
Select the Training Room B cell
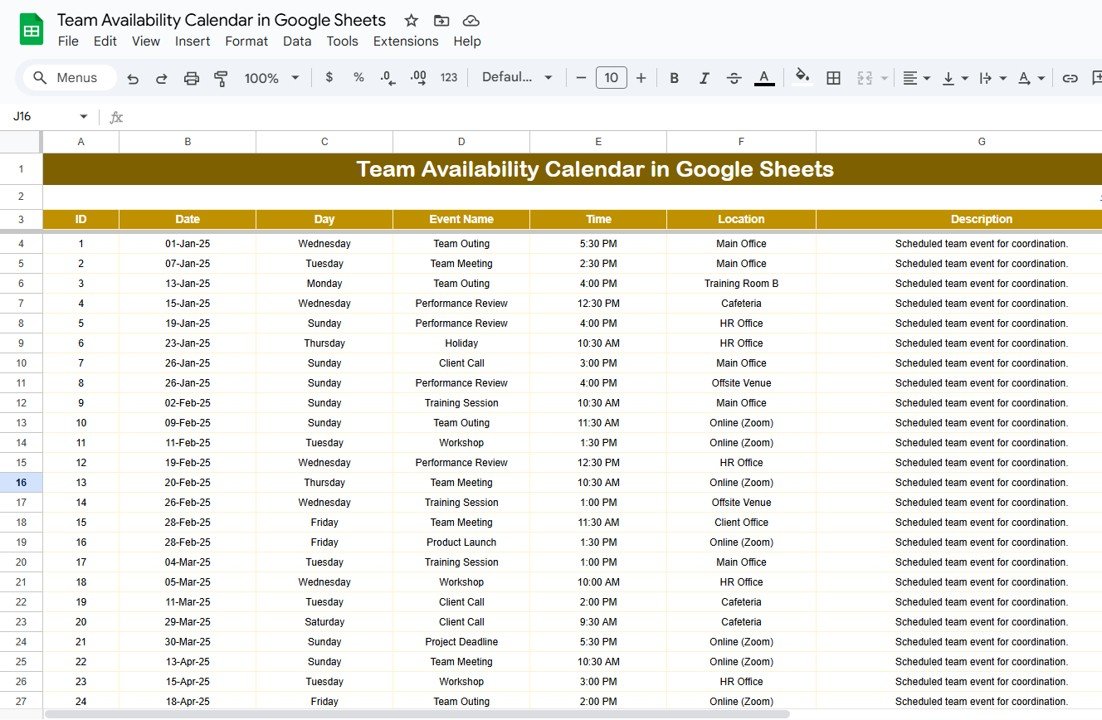tap(741, 283)
